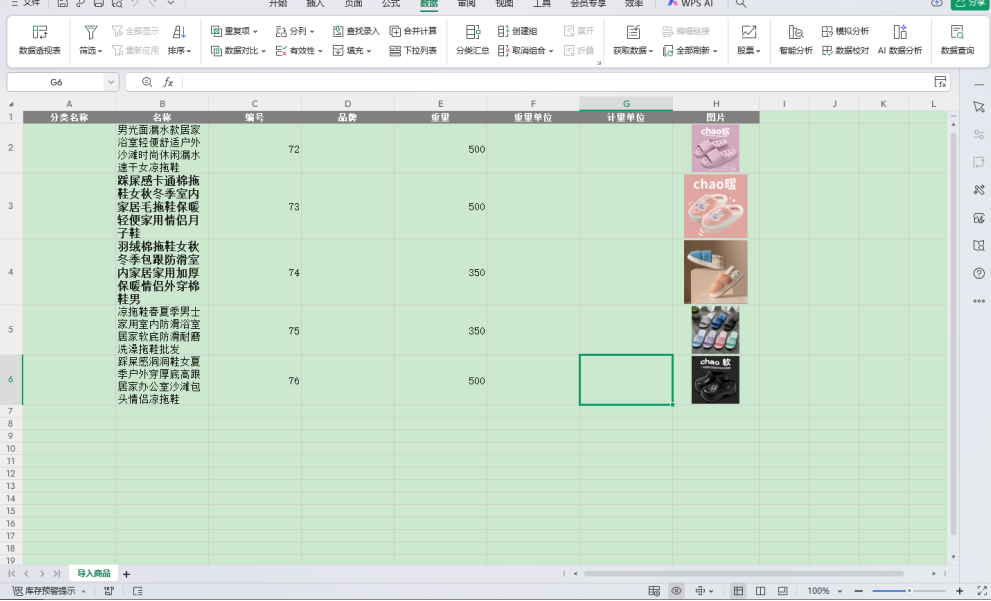Open the 全部刷新 refresh all dropdown

[690, 51]
